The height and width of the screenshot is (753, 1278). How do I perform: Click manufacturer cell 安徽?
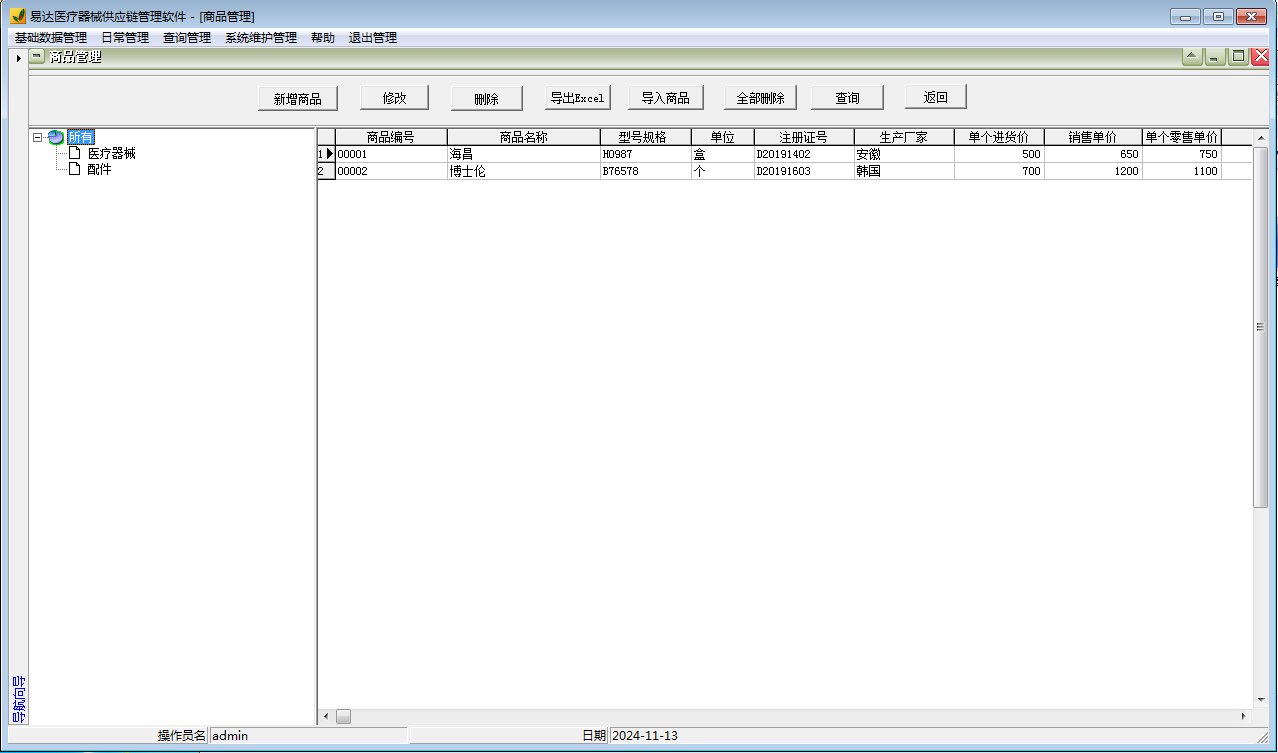[904, 155]
